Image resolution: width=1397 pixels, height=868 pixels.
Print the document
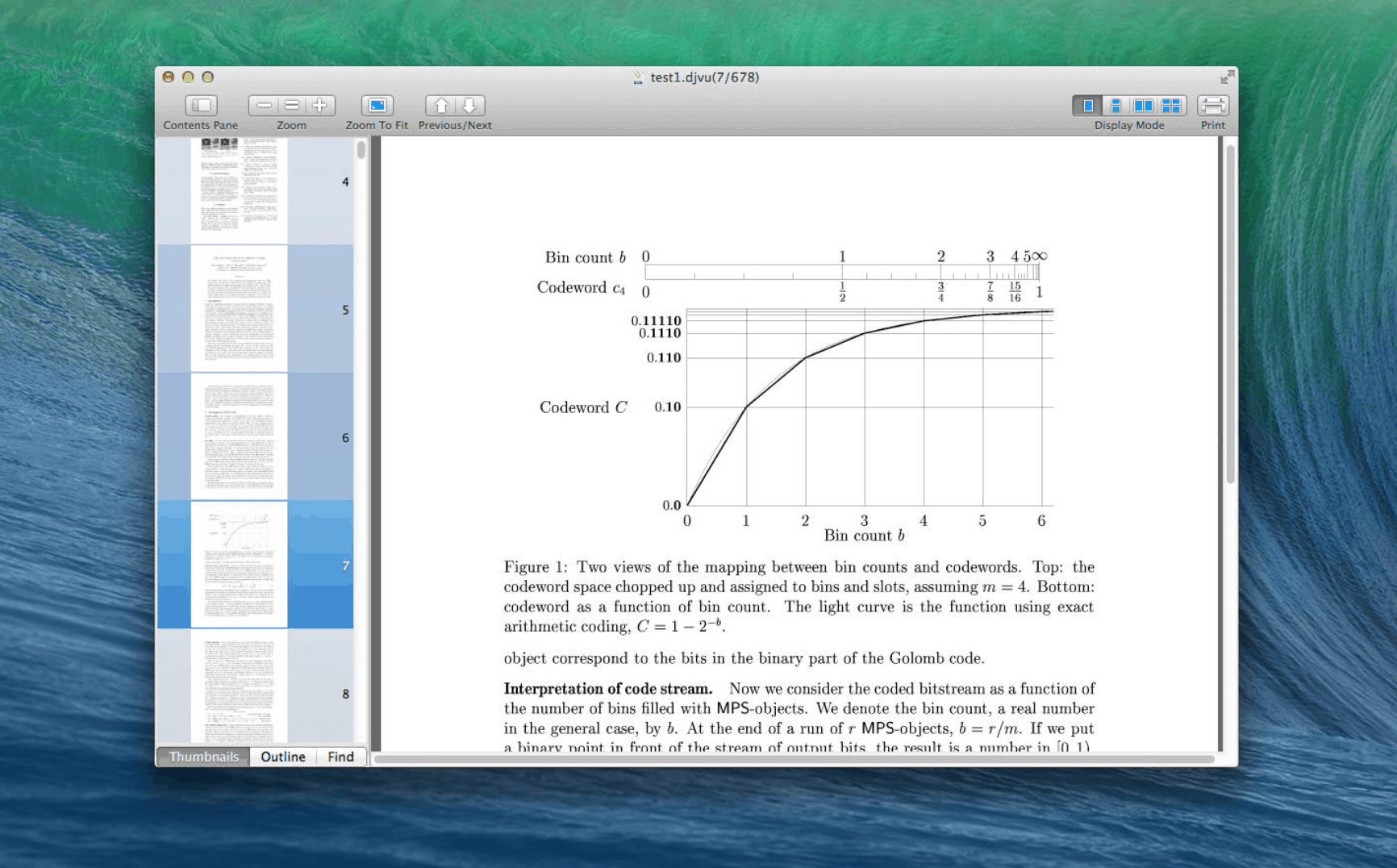click(1212, 106)
